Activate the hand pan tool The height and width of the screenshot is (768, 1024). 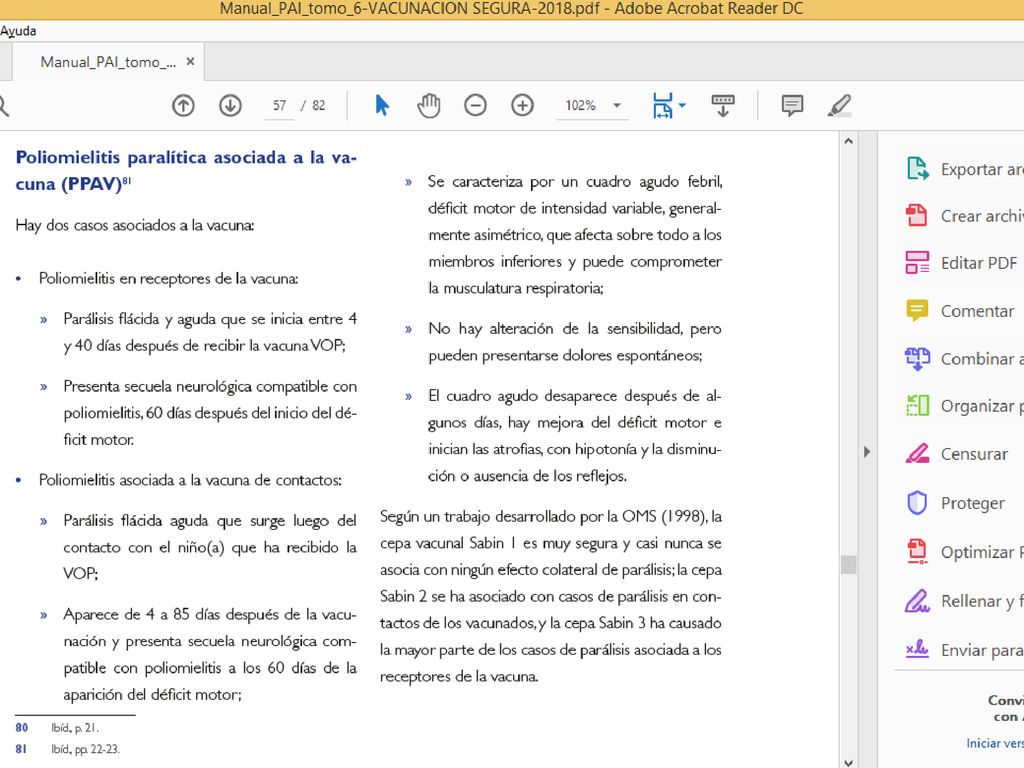(428, 105)
